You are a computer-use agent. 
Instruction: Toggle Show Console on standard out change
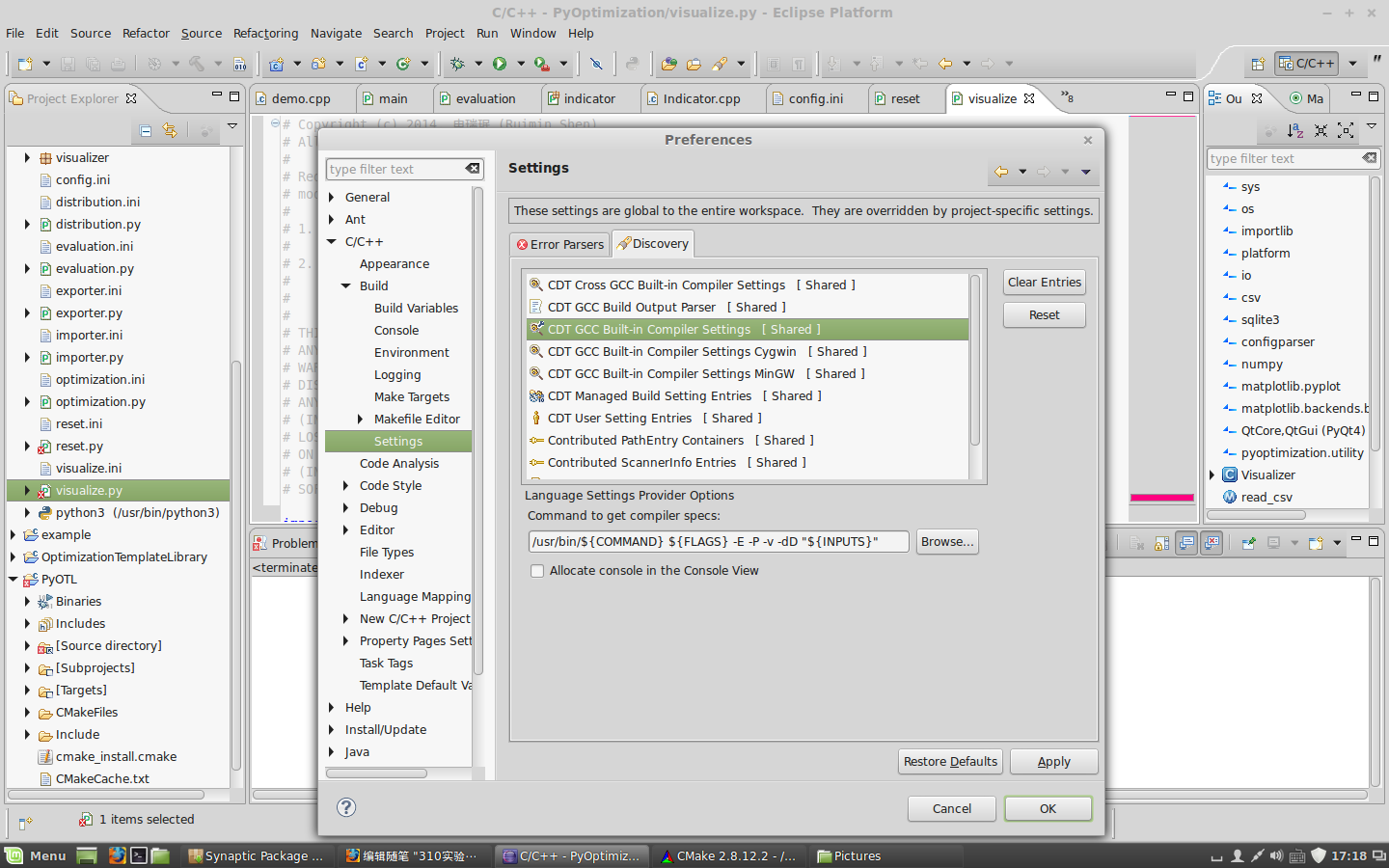[1186, 543]
